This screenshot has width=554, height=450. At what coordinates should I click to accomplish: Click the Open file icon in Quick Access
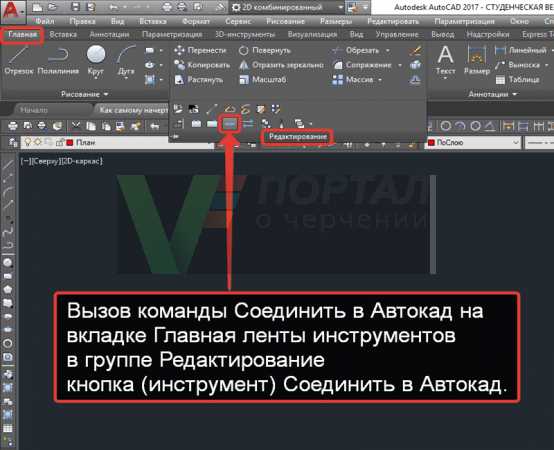(53, 7)
